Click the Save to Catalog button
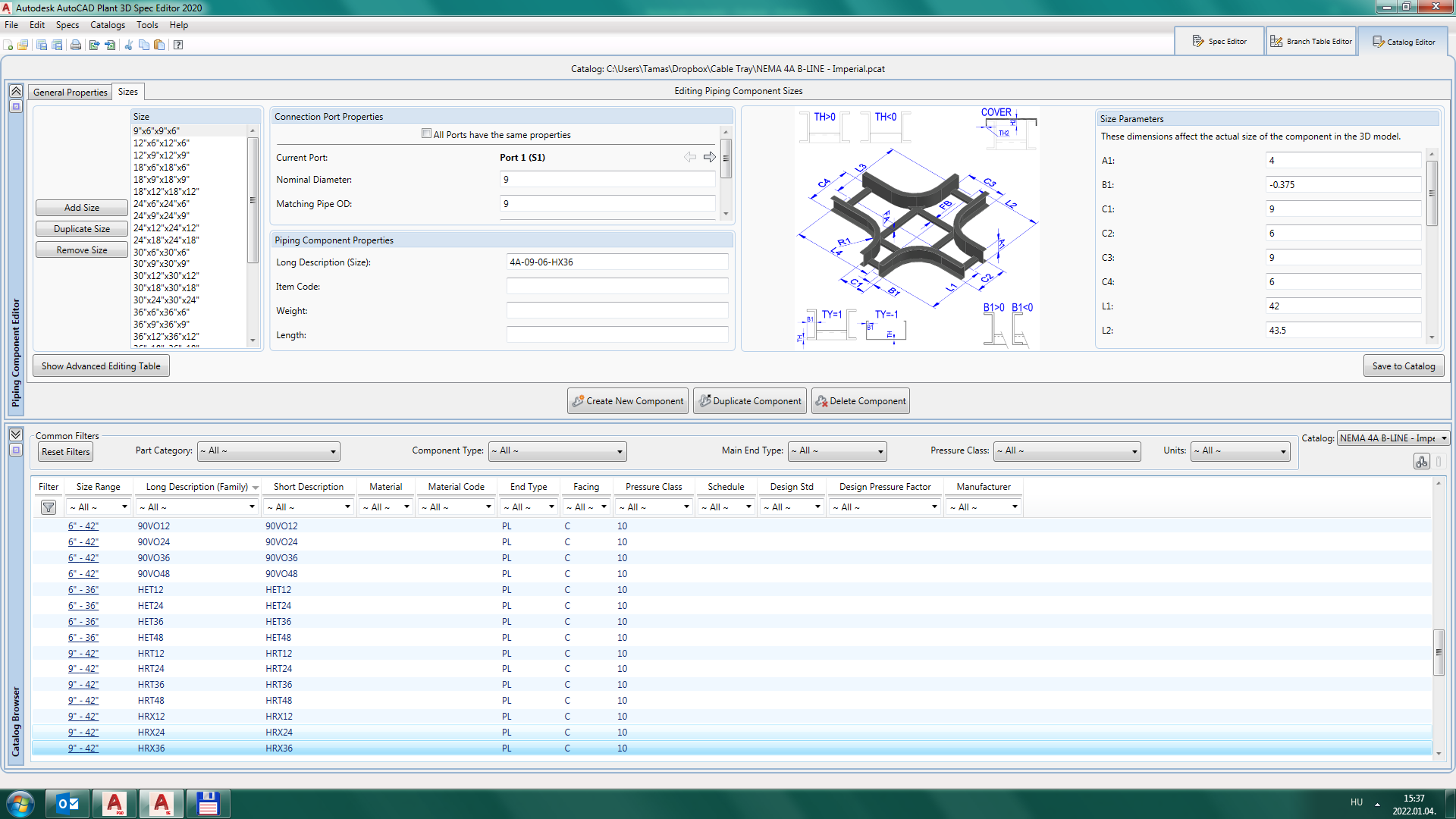Screen dimensions: 1456x819 1403,366
